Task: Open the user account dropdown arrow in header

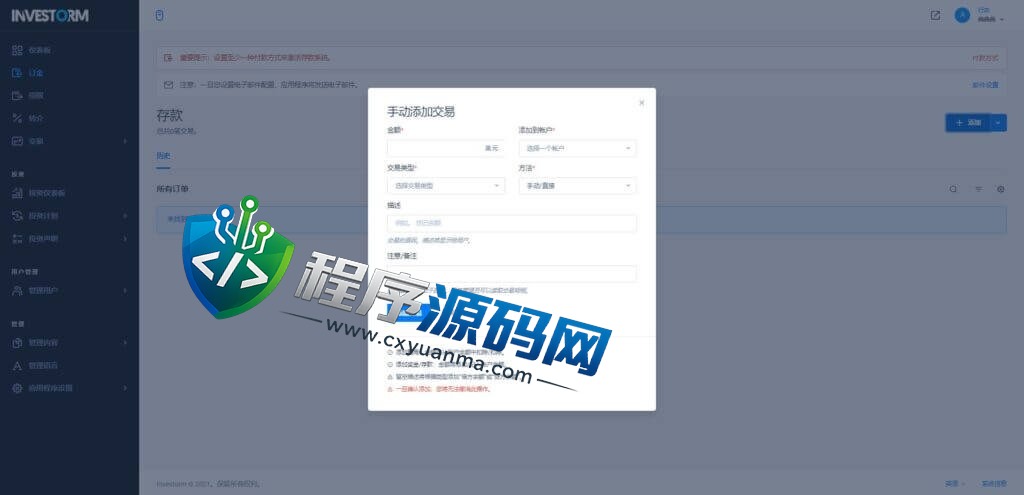Action: 1002,20
